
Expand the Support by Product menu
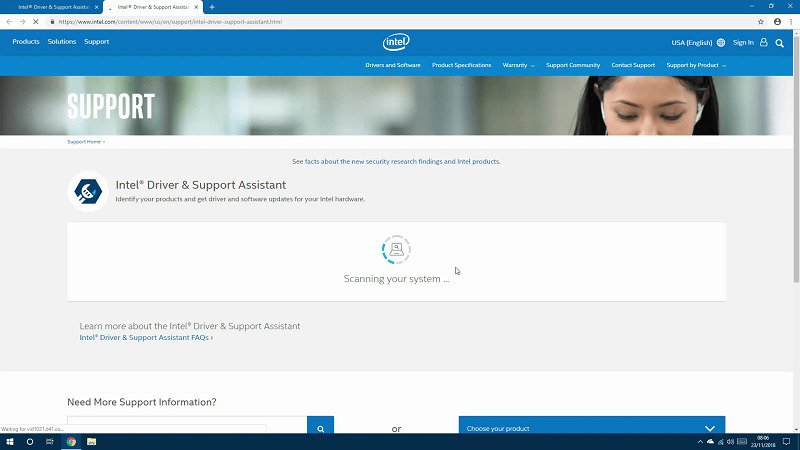point(695,65)
